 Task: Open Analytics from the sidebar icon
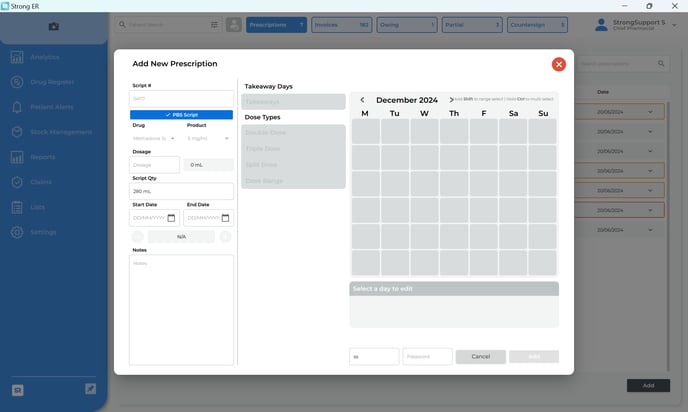[17, 57]
